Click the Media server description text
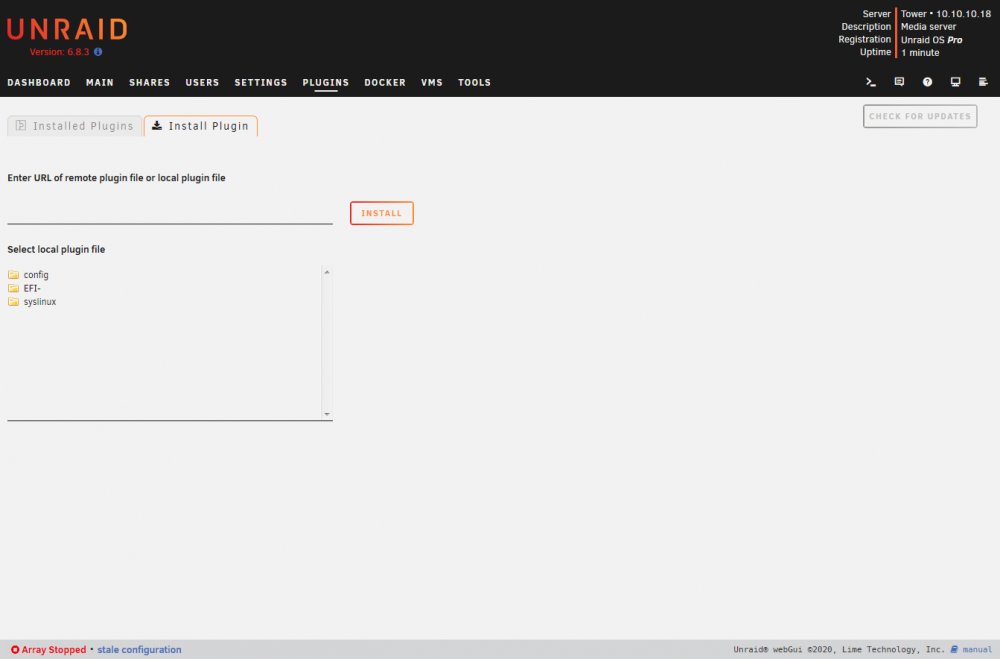 928,27
